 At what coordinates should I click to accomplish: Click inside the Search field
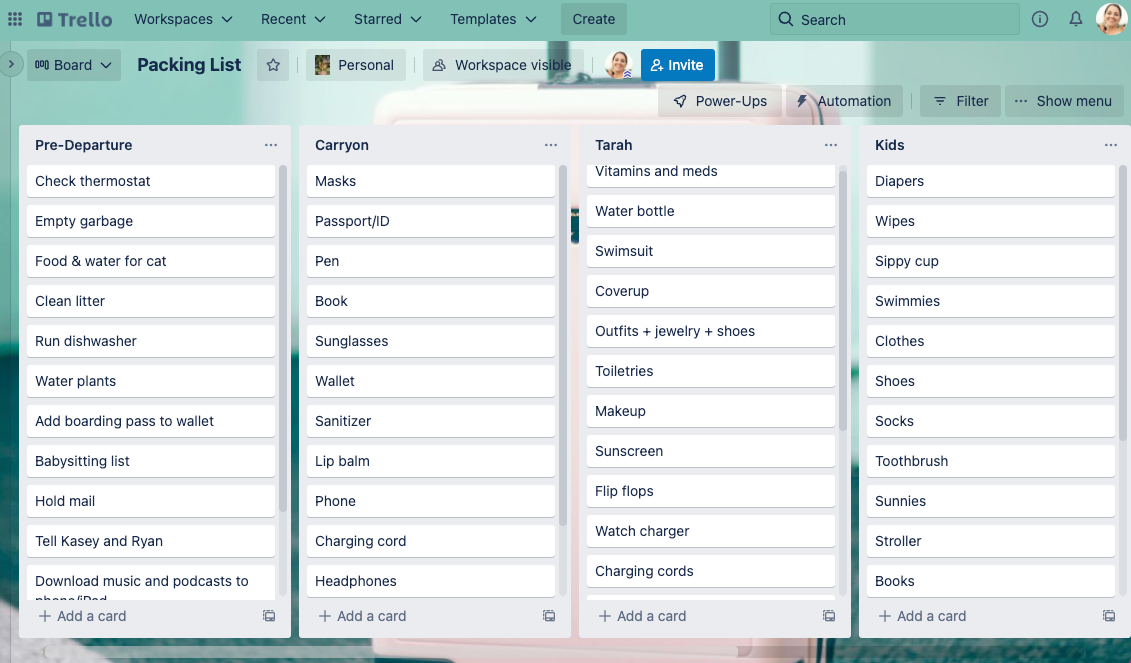(893, 18)
